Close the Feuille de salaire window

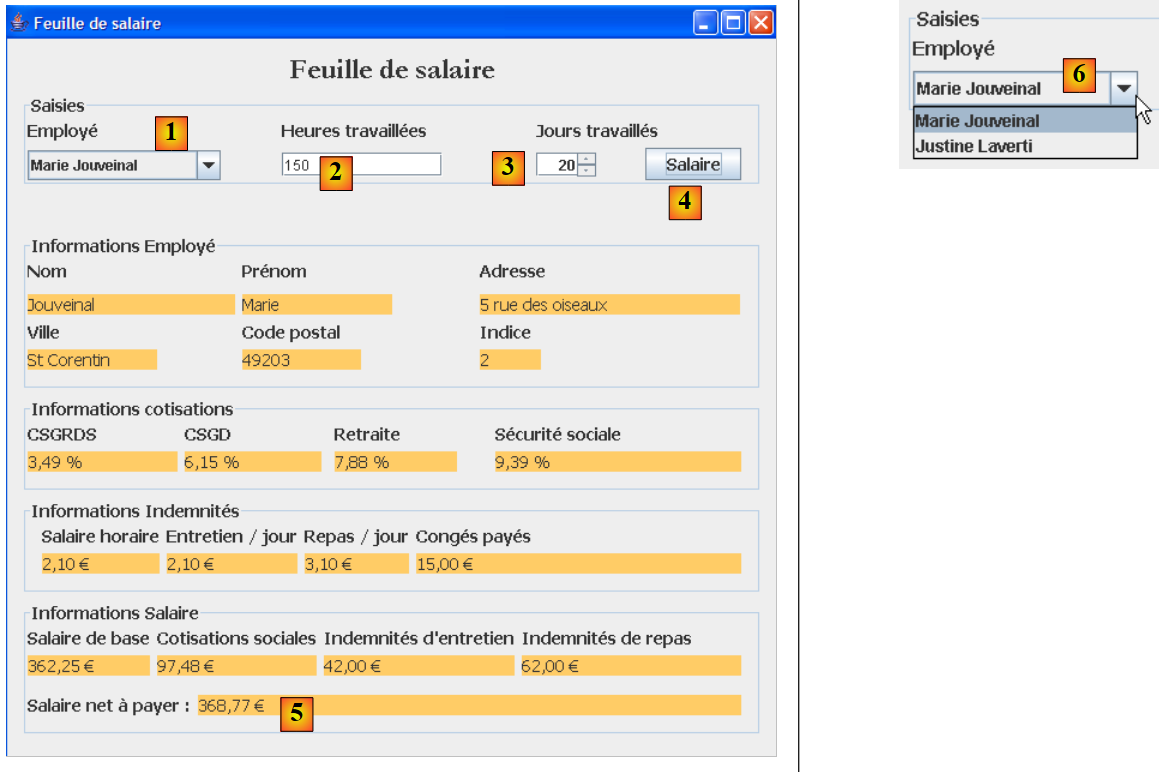click(761, 23)
